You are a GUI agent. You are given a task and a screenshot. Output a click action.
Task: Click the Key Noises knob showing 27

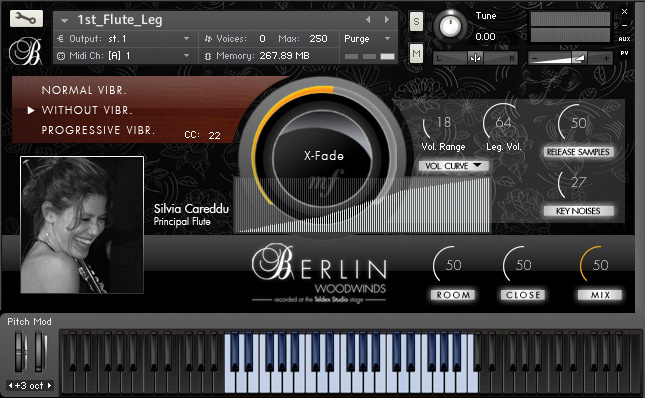[573, 183]
